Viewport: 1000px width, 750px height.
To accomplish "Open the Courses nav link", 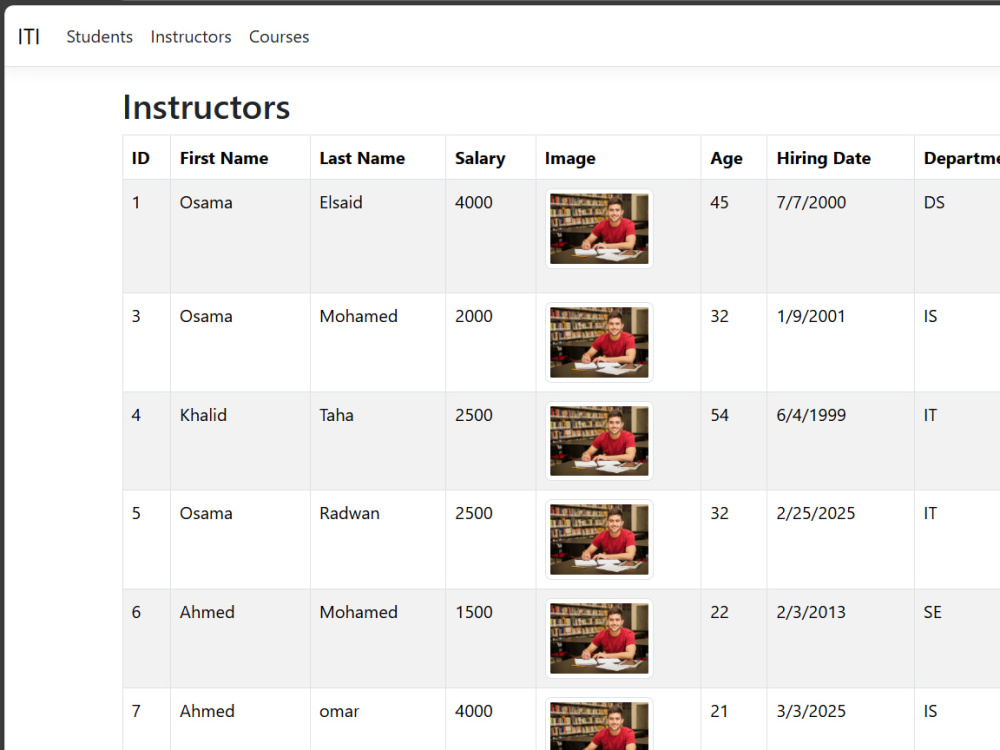I will (x=279, y=37).
